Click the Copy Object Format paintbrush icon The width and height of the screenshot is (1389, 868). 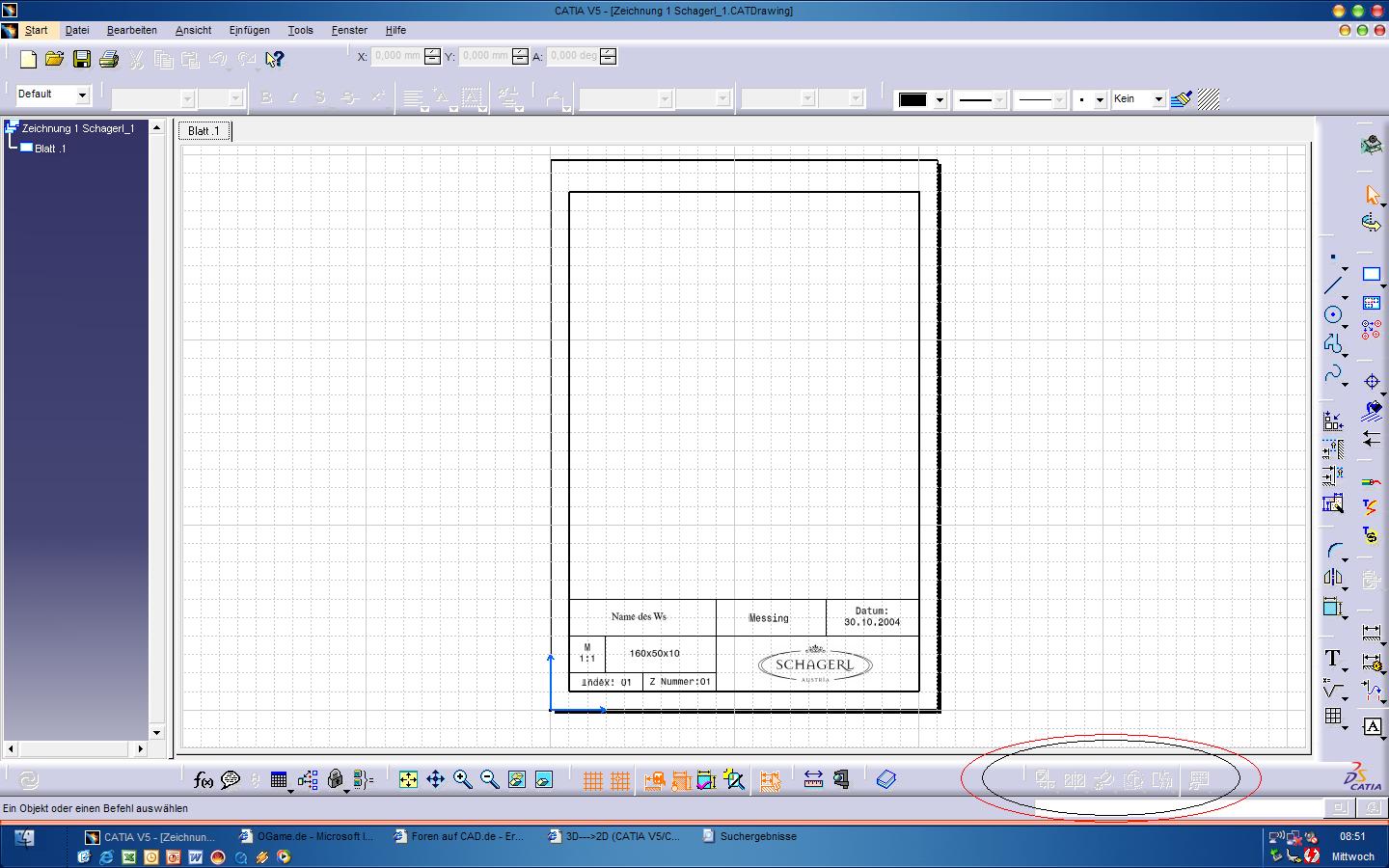click(x=1182, y=99)
